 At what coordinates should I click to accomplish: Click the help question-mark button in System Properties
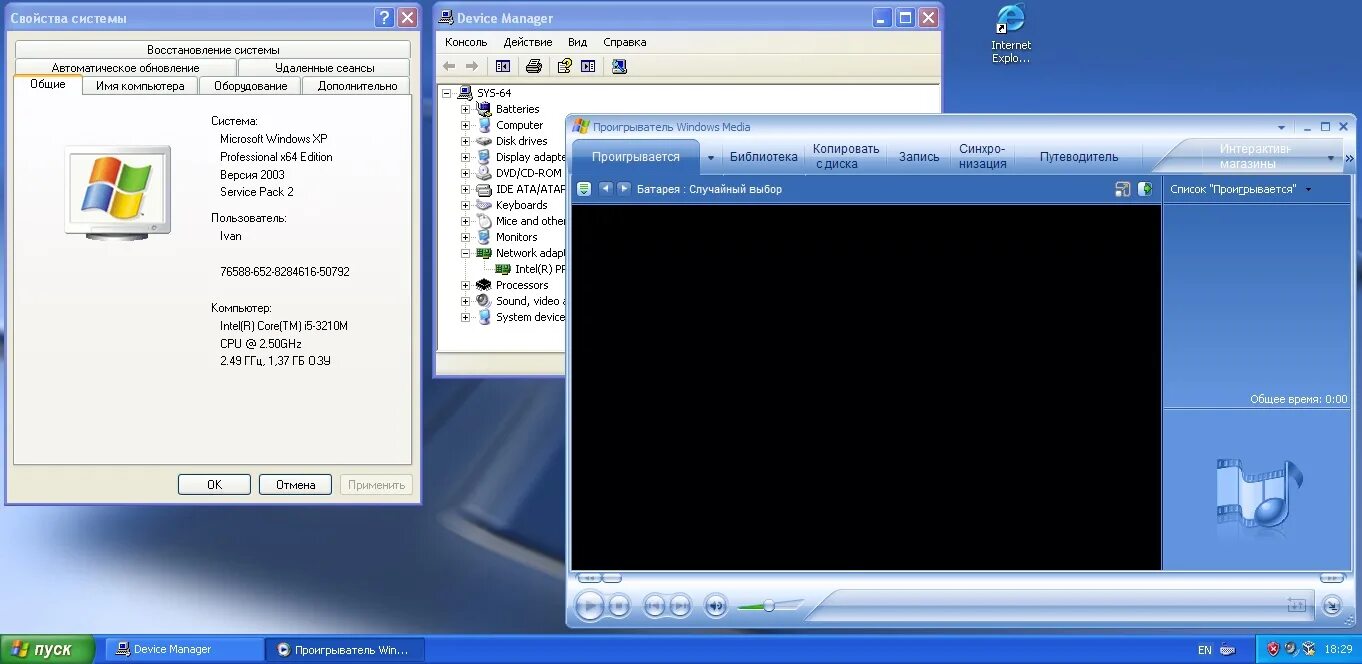click(384, 18)
